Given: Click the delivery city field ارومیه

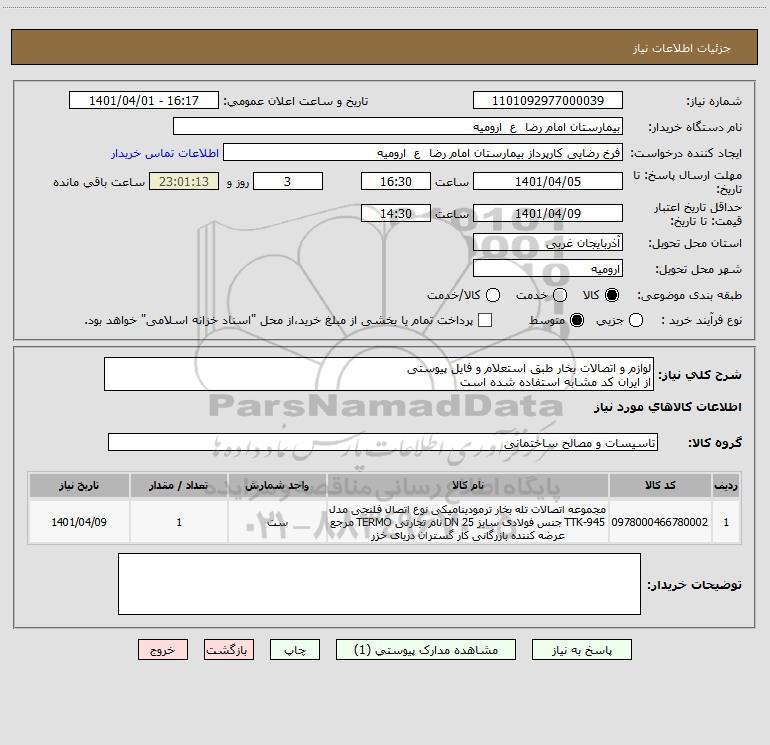Looking at the screenshot, I should tap(548, 268).
